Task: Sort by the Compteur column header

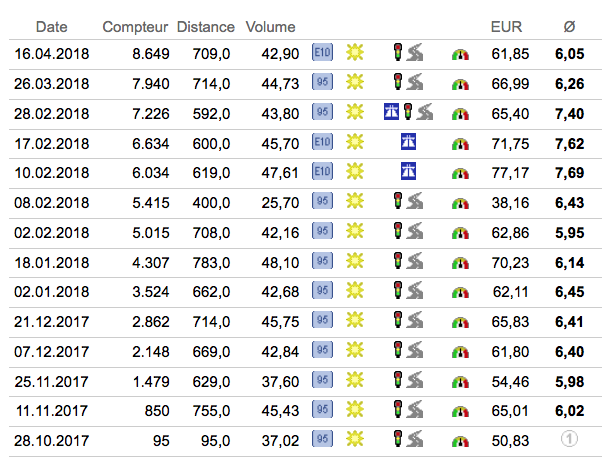Action: [x=135, y=26]
